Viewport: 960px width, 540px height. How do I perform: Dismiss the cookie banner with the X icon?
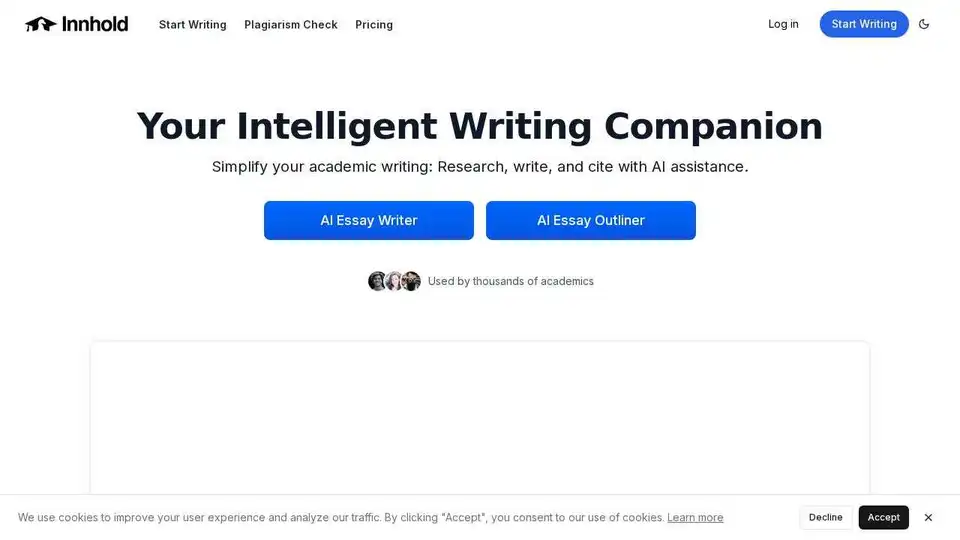(x=928, y=517)
